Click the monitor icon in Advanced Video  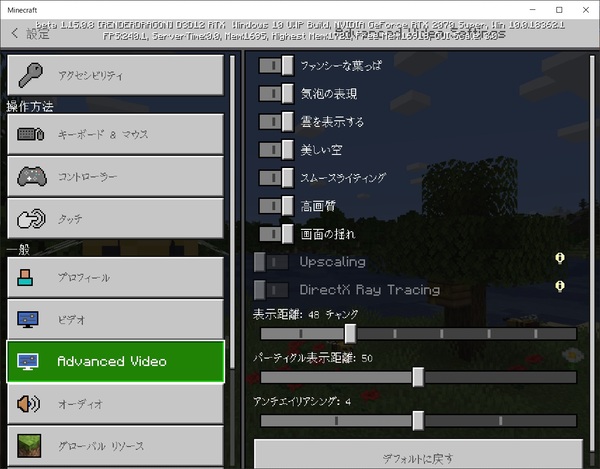tap(28, 362)
